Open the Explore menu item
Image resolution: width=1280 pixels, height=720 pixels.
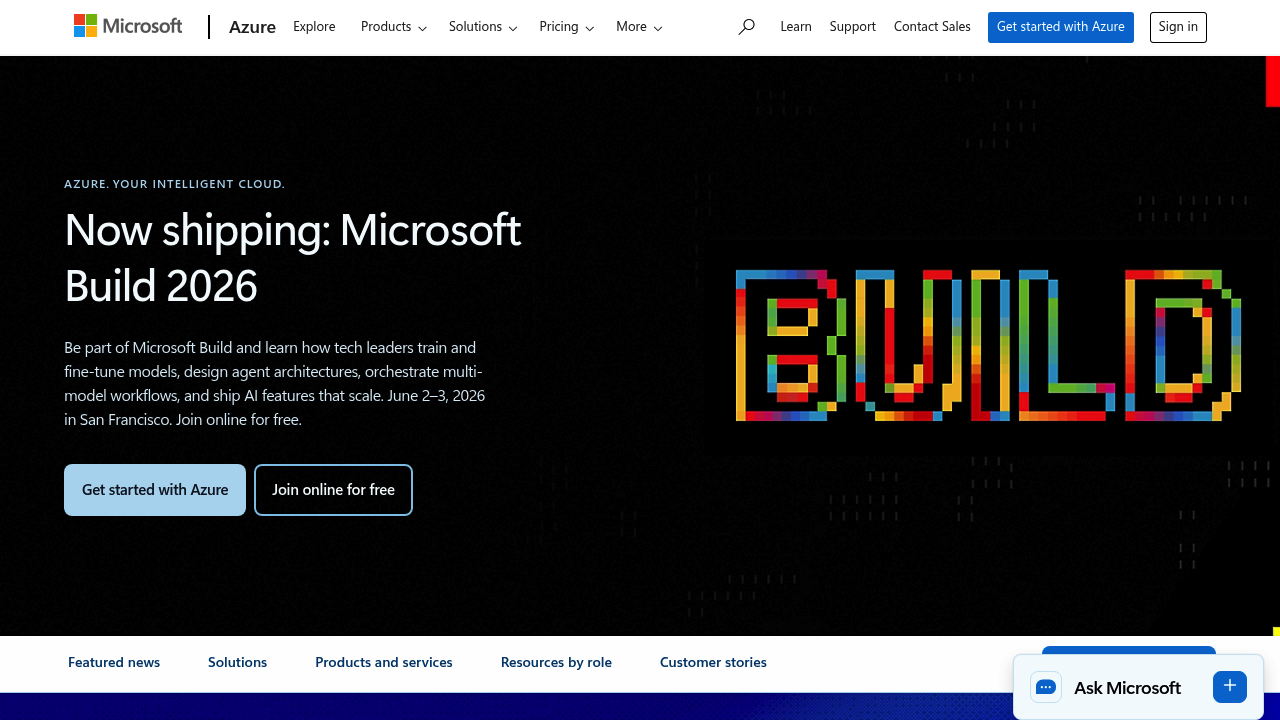point(314,27)
